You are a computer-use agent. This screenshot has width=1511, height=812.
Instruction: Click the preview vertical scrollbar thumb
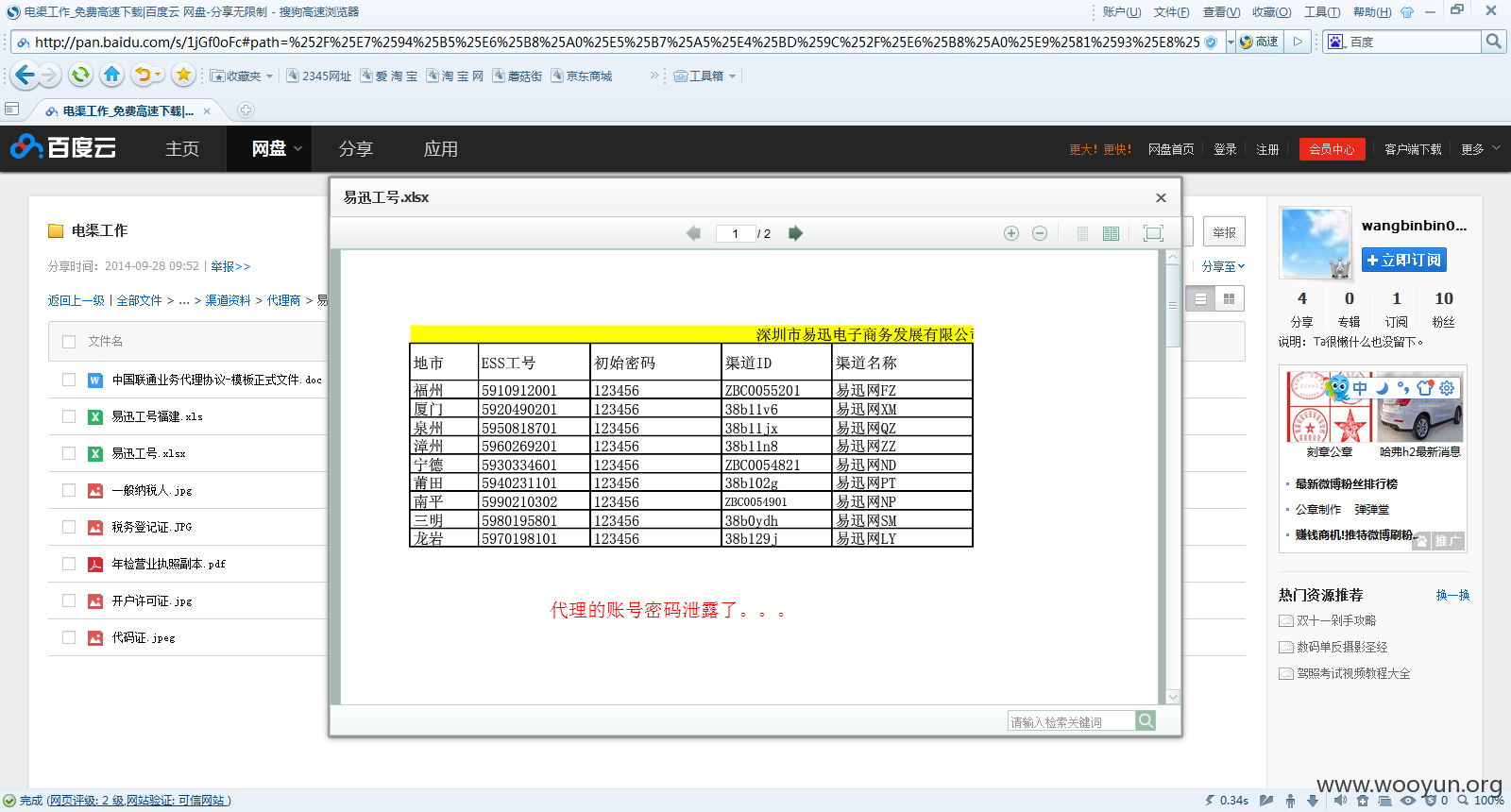tap(1172, 306)
